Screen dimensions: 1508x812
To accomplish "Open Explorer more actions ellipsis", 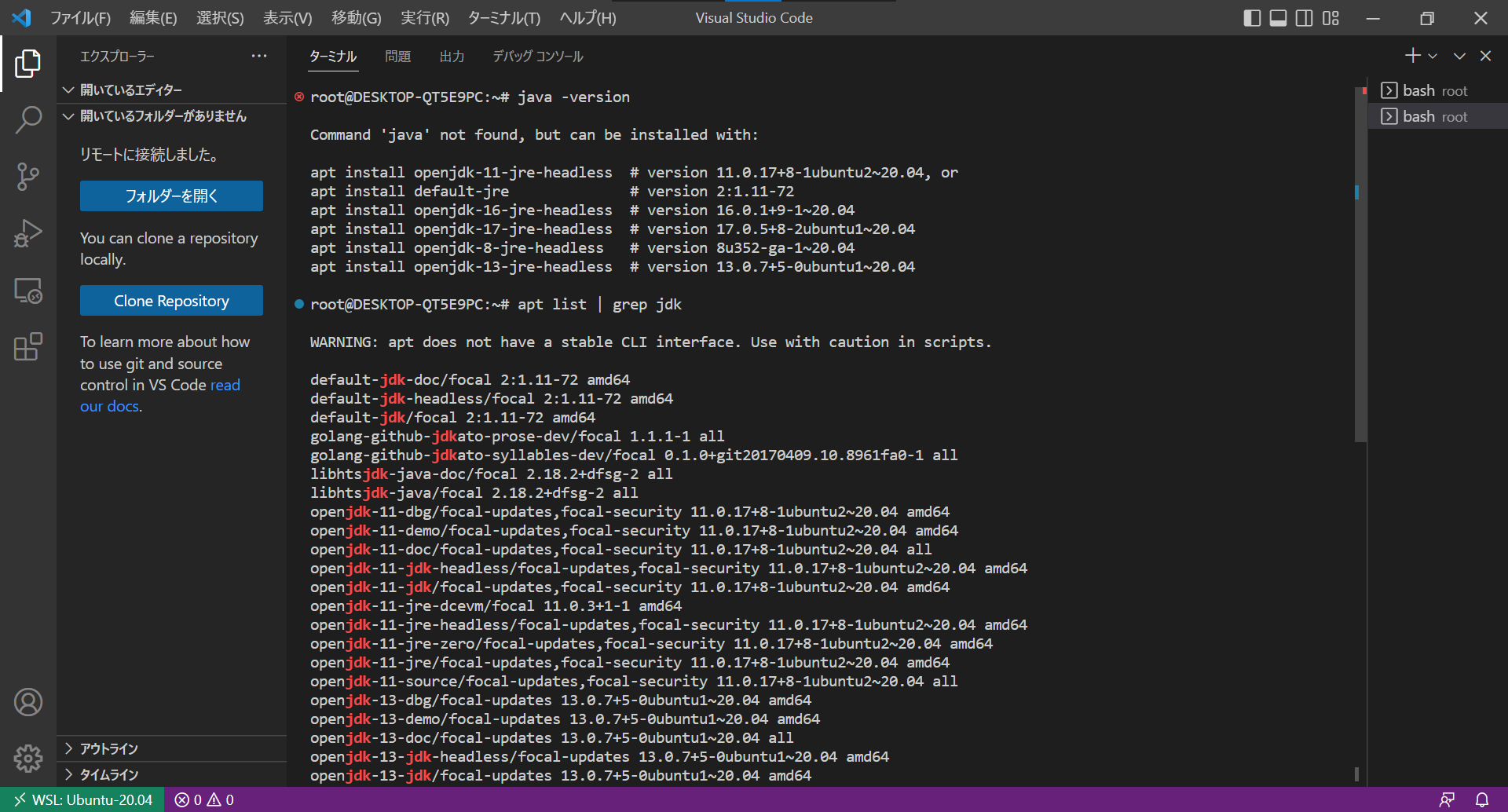I will tap(259, 56).
